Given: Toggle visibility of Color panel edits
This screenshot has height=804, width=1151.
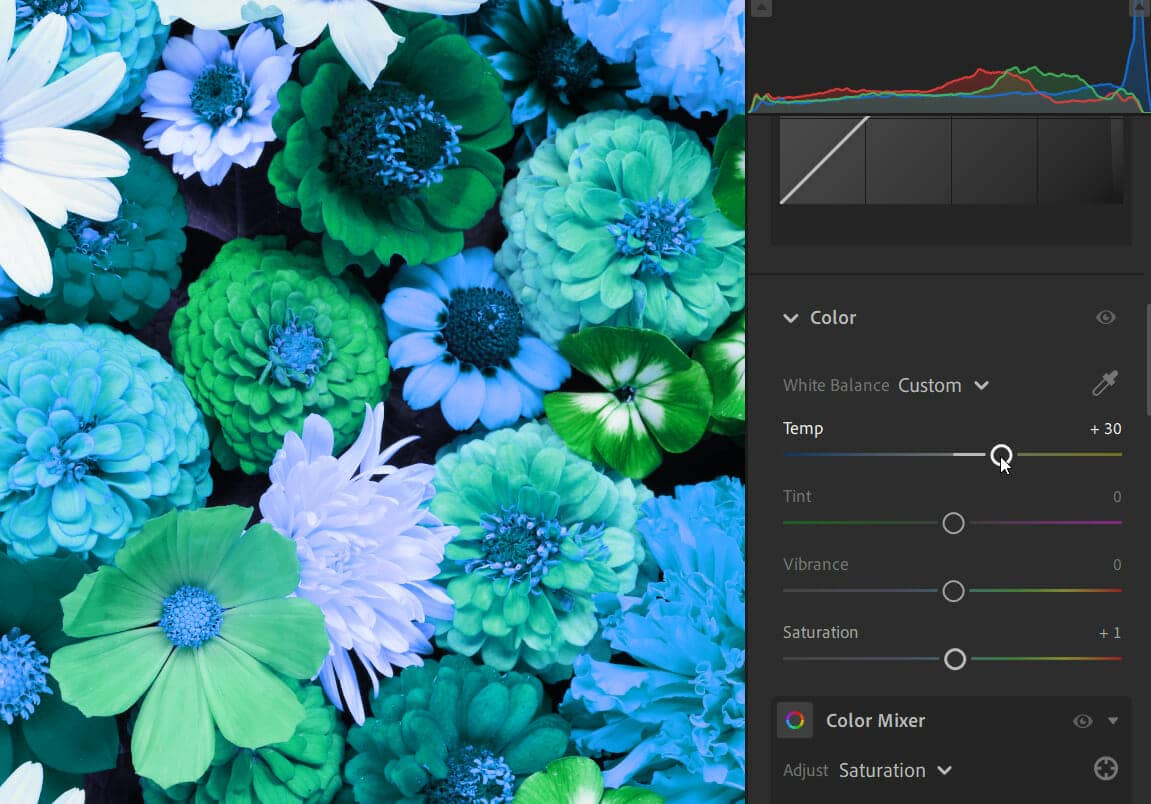Looking at the screenshot, I should click(x=1105, y=317).
